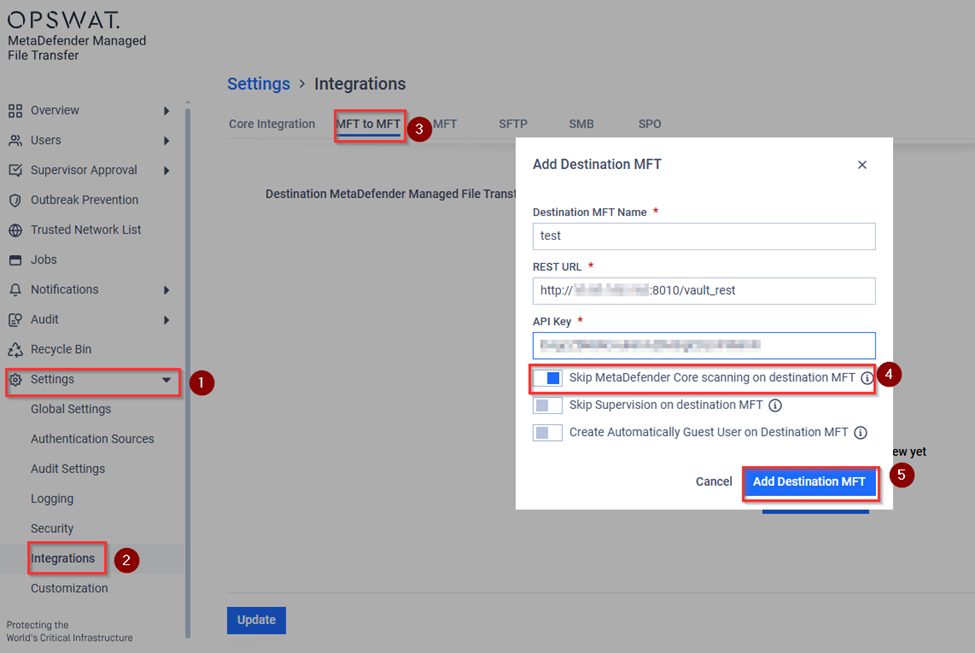Click the Recycle Bin recycle icon
This screenshot has width=975, height=653.
16,350
